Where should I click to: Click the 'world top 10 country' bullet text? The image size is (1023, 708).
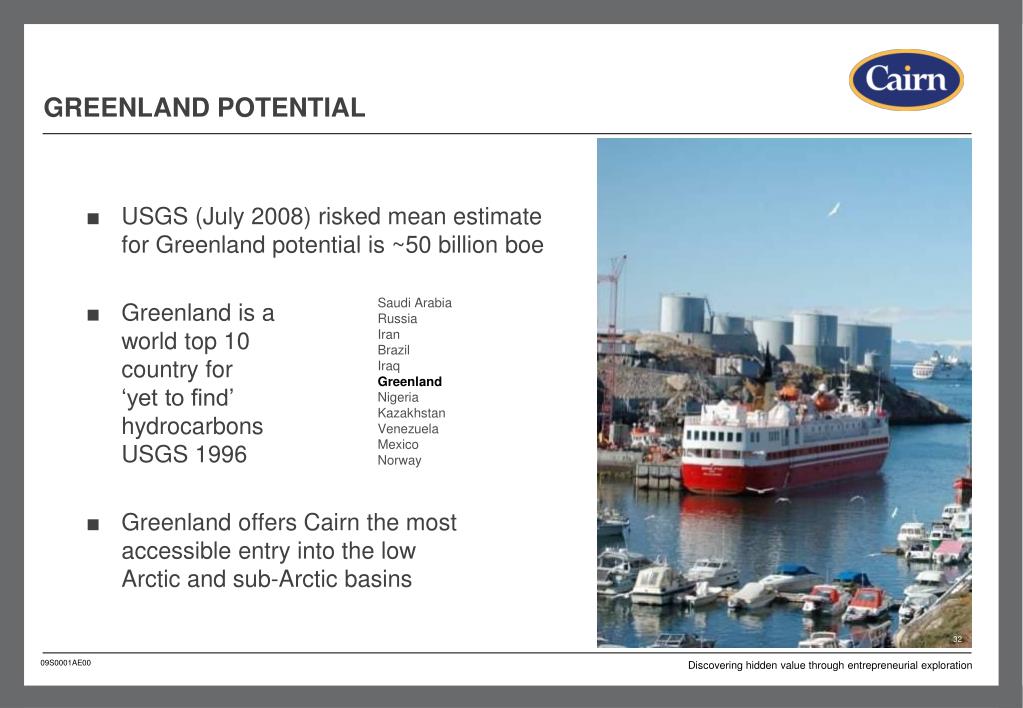click(198, 384)
